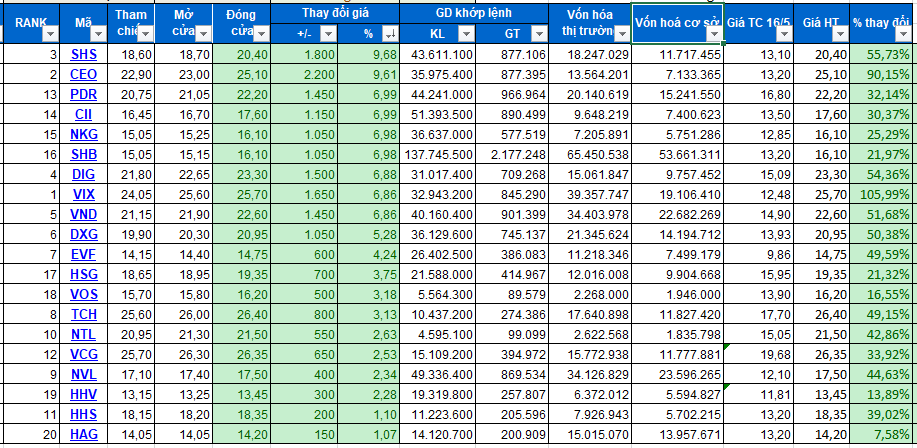Click the VIX ticker hyperlink
The height and width of the screenshot is (448, 917).
pos(84,194)
